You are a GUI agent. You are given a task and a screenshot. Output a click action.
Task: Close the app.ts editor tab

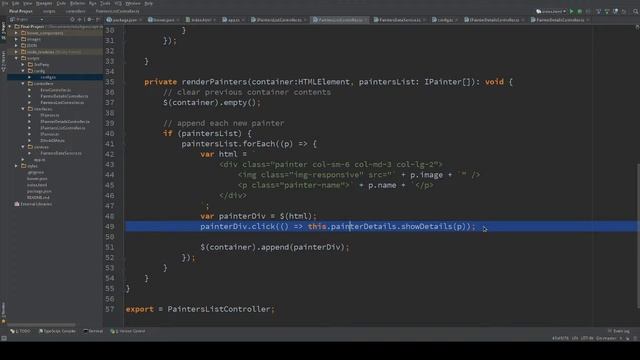coord(243,20)
